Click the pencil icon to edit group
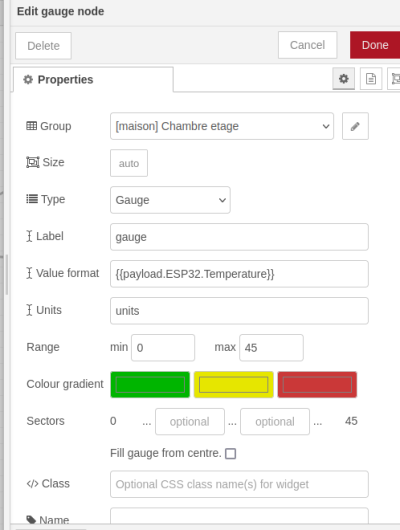This screenshot has height=530, width=400. point(355,126)
